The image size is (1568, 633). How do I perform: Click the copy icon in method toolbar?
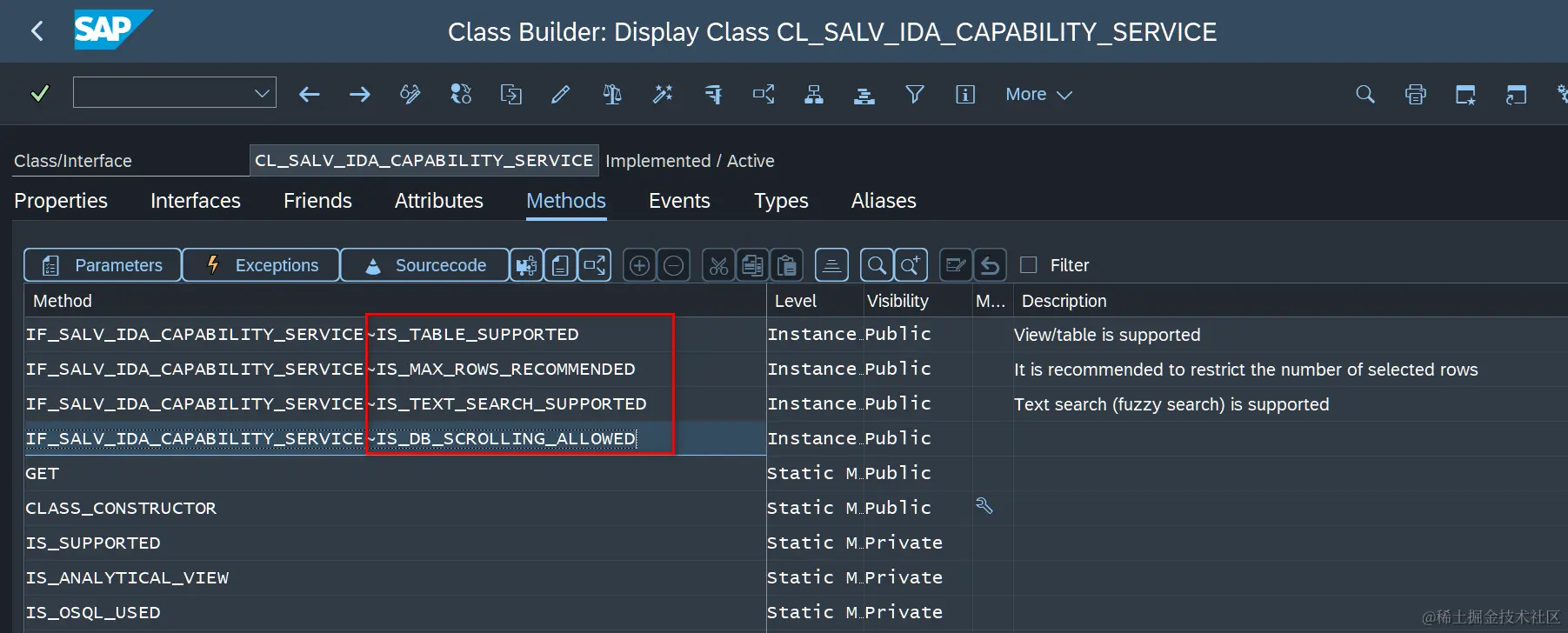753,265
